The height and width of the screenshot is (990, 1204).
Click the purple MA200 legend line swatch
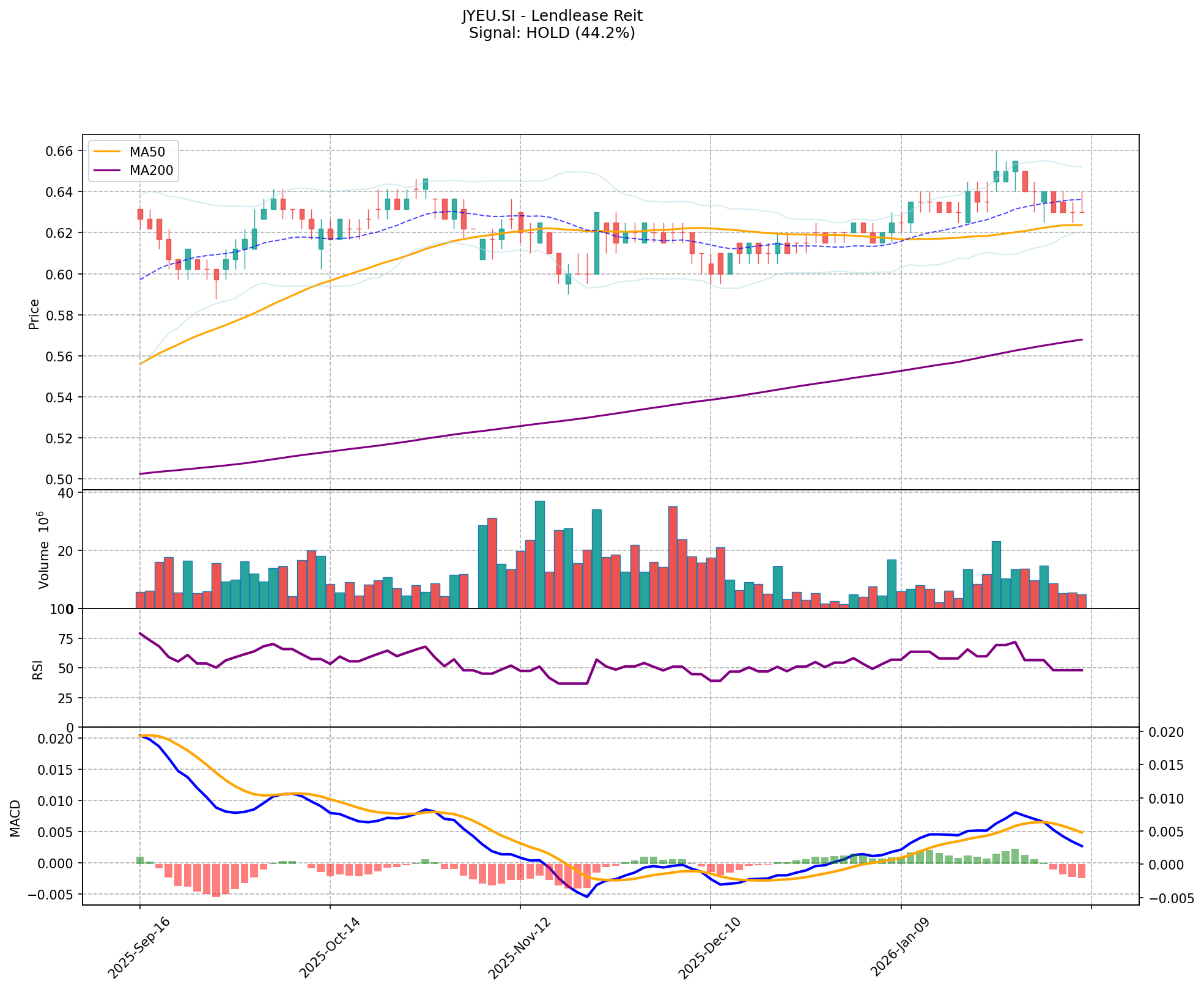click(107, 171)
